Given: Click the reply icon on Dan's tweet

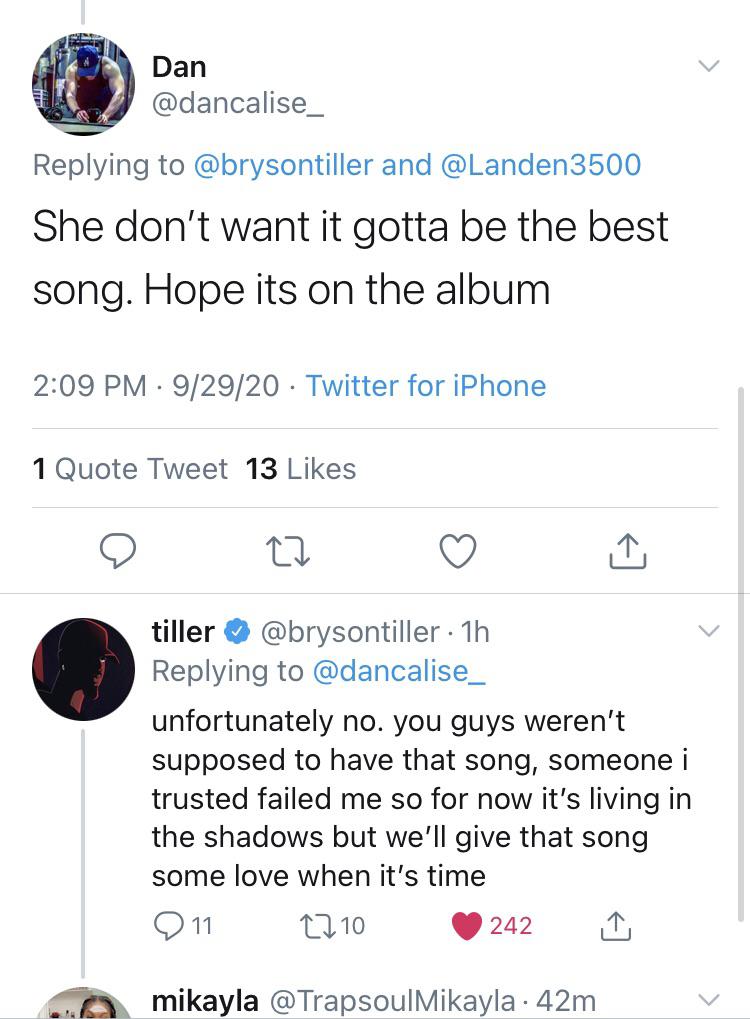Looking at the screenshot, I should click(x=118, y=551).
